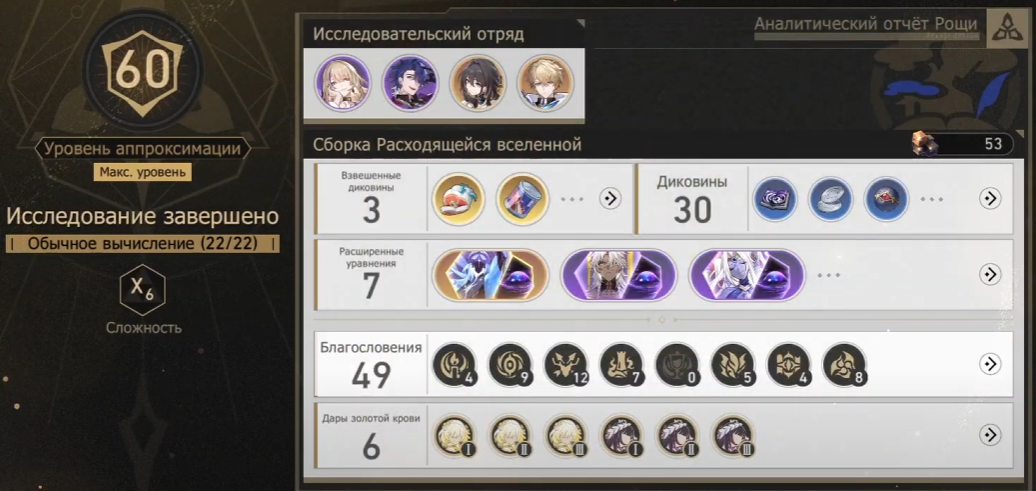
Task: Expand the Расширенные уравнения arrow
Action: pyautogui.click(x=990, y=274)
